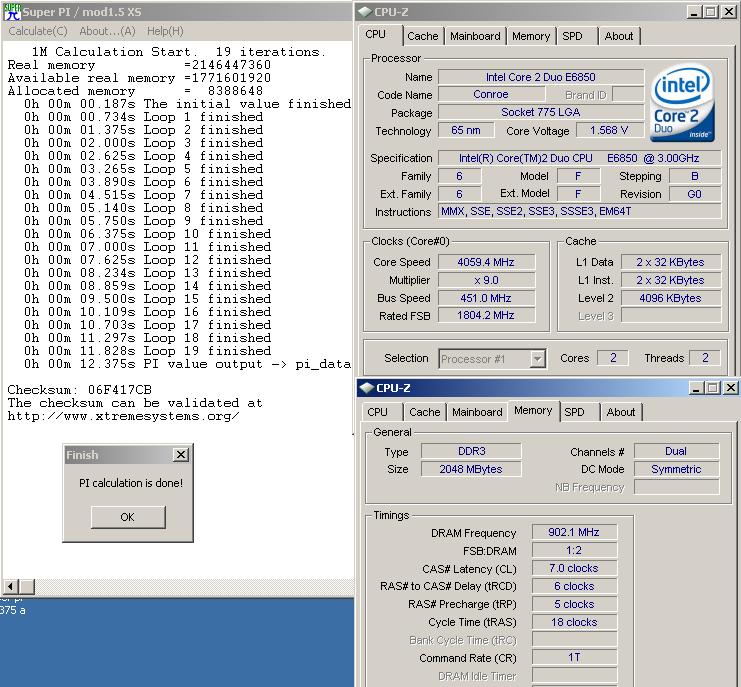741x687 pixels.
Task: Click the '1:2' FSB:DRAM ratio value
Action: point(574,550)
